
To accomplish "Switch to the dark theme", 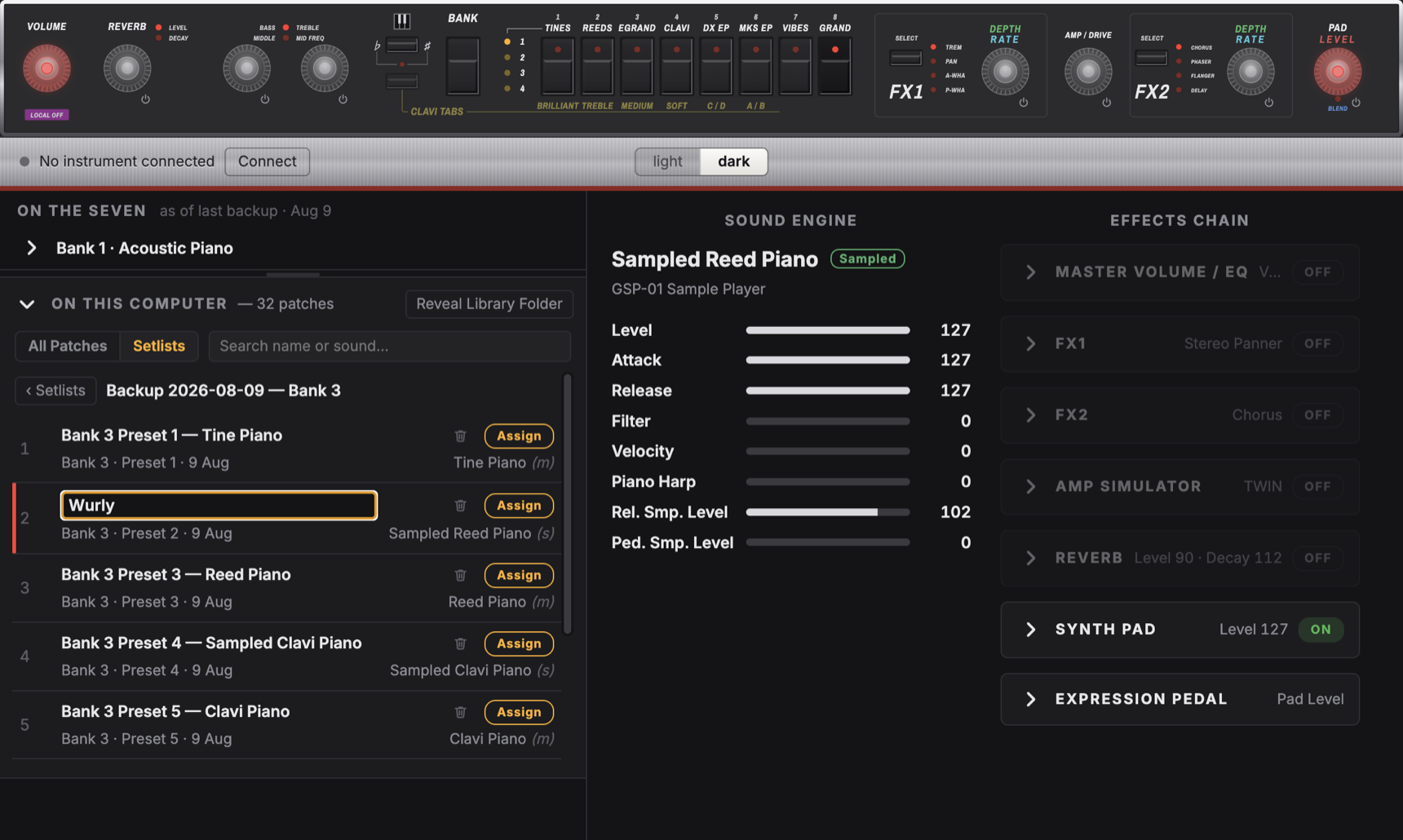I will pyautogui.click(x=733, y=161).
